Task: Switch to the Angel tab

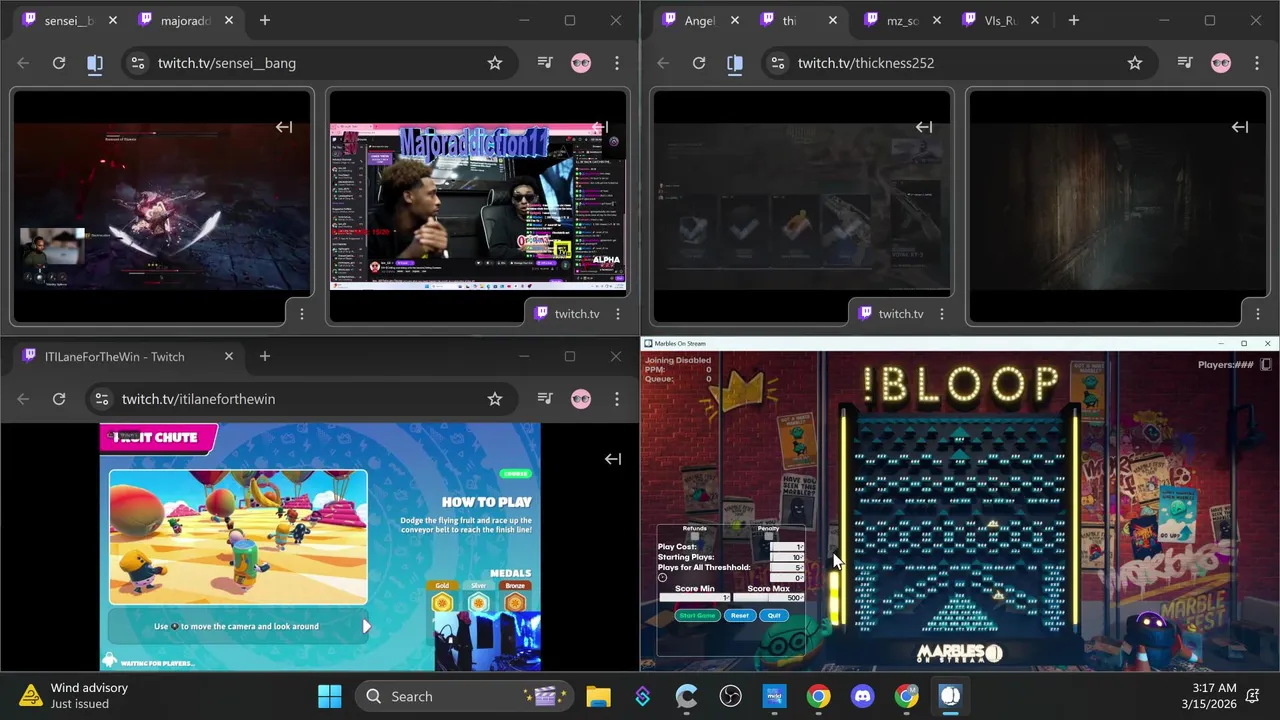Action: click(x=700, y=20)
